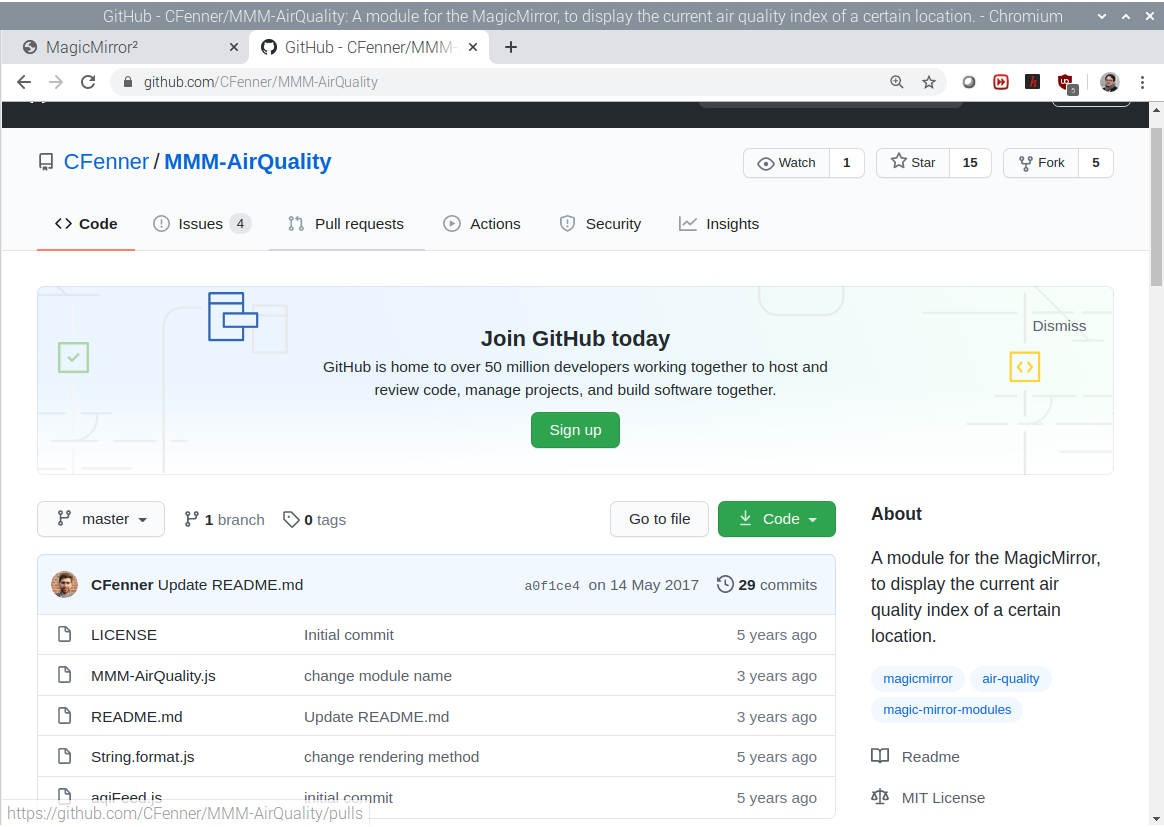View the 5 forks count
Viewport: 1164px width, 827px height.
(1096, 163)
